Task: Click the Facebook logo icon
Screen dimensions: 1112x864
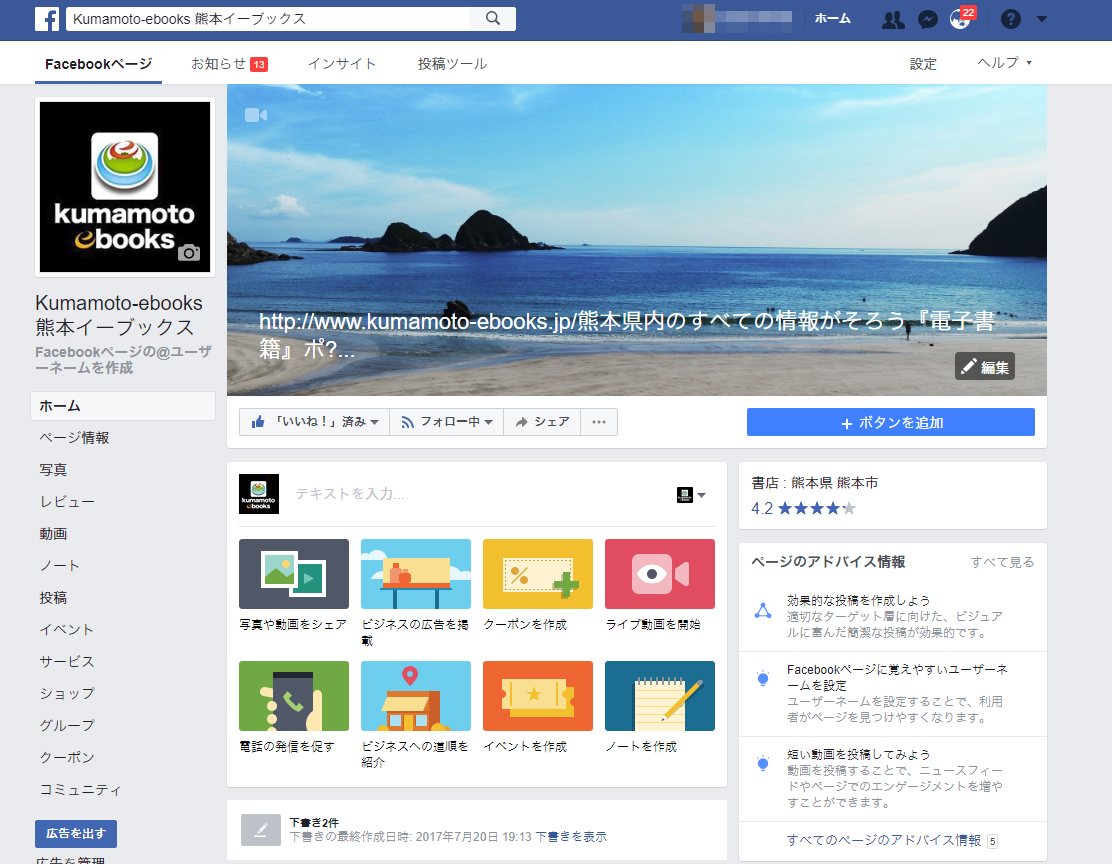Action: (x=46, y=19)
